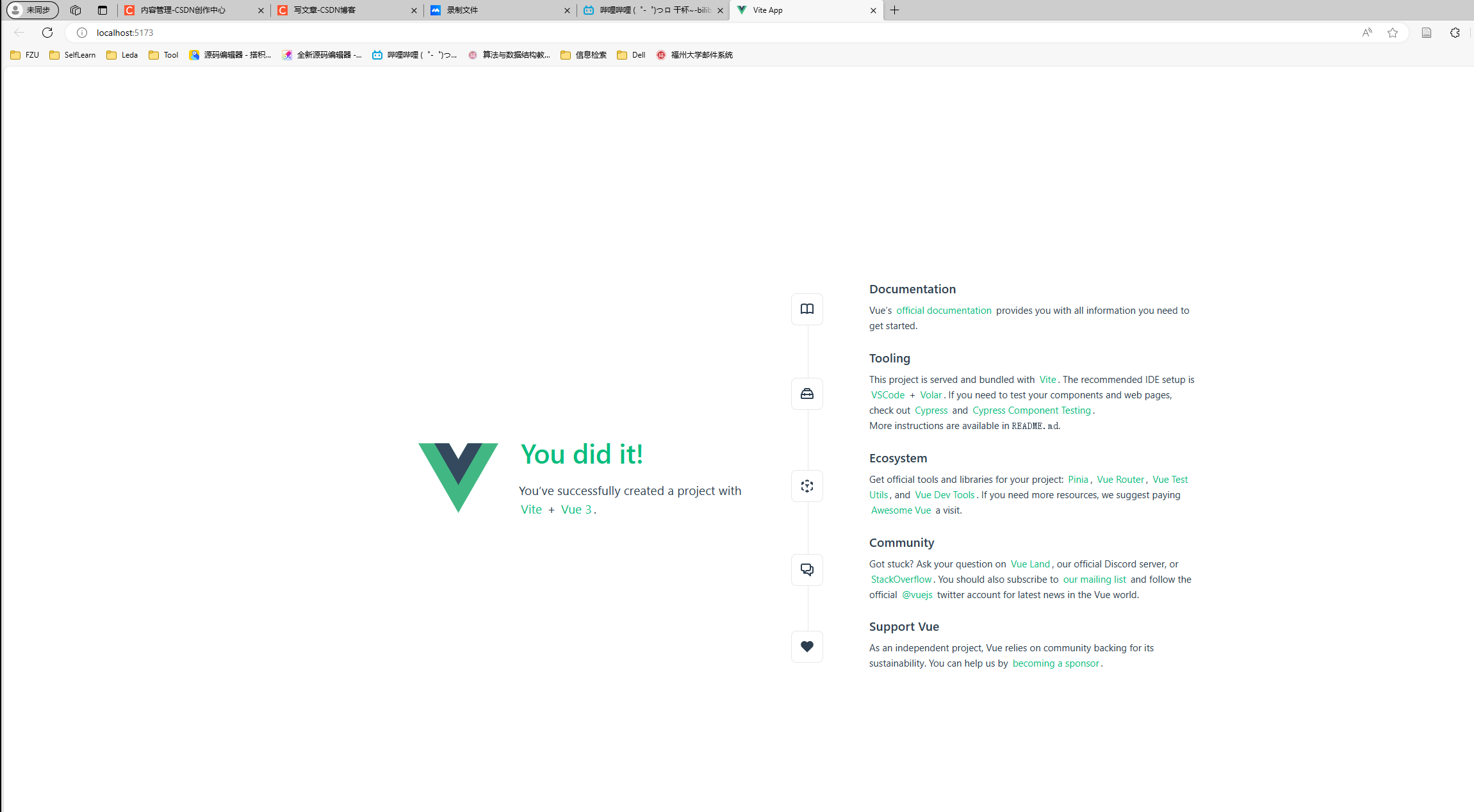The image size is (1474, 812).
Task: Open 福州大学邮件系统 bookmark
Action: pyautogui.click(x=694, y=55)
